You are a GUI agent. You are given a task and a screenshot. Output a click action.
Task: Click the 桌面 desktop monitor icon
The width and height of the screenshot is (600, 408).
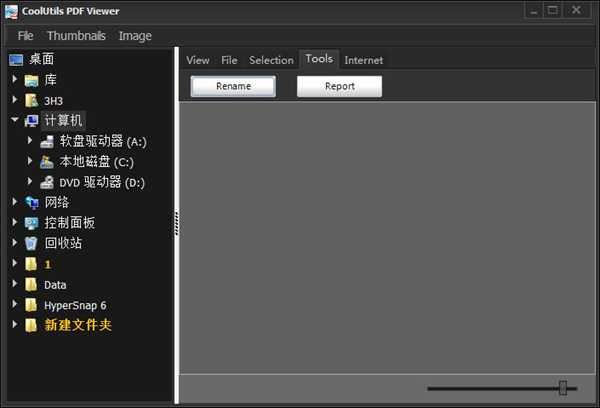(16, 60)
